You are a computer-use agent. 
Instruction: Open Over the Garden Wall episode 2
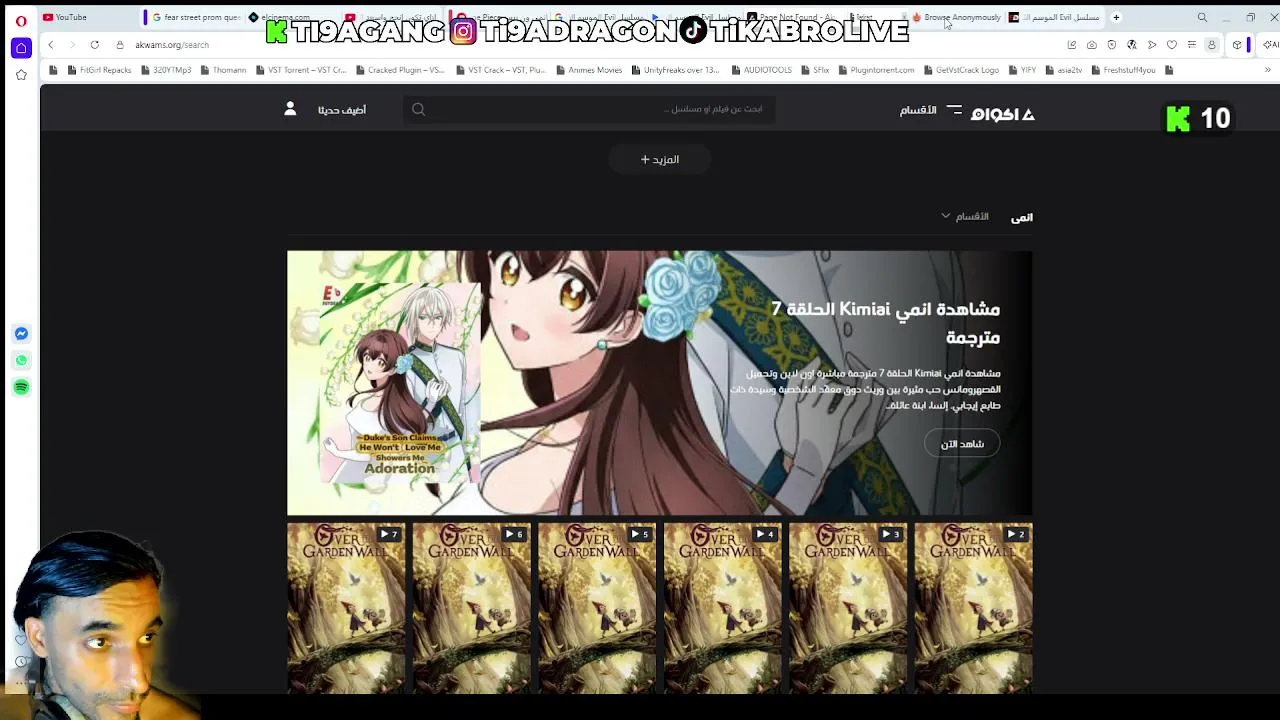973,608
